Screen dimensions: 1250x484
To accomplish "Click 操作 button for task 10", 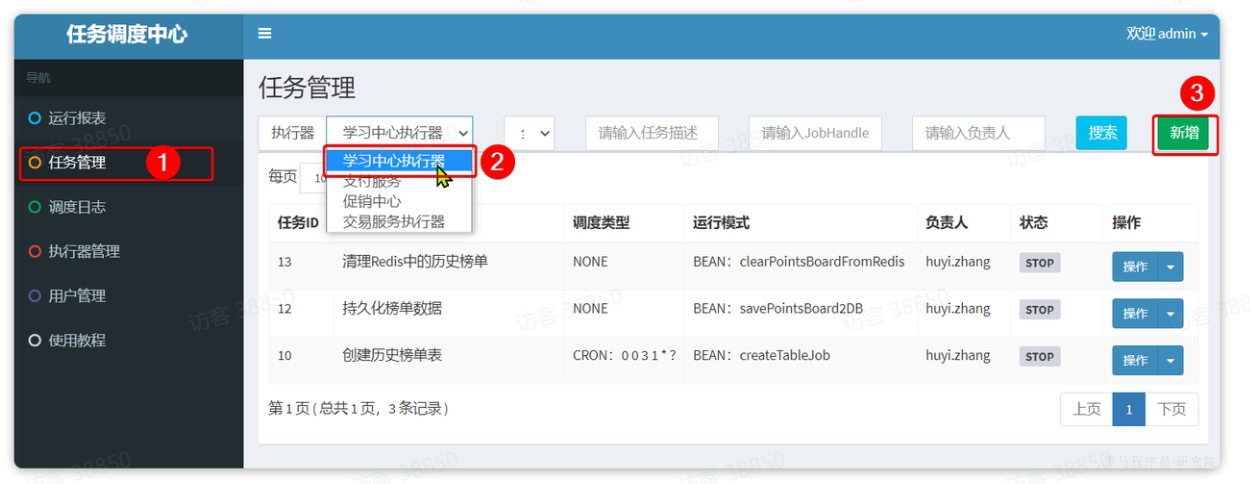I will click(1136, 360).
